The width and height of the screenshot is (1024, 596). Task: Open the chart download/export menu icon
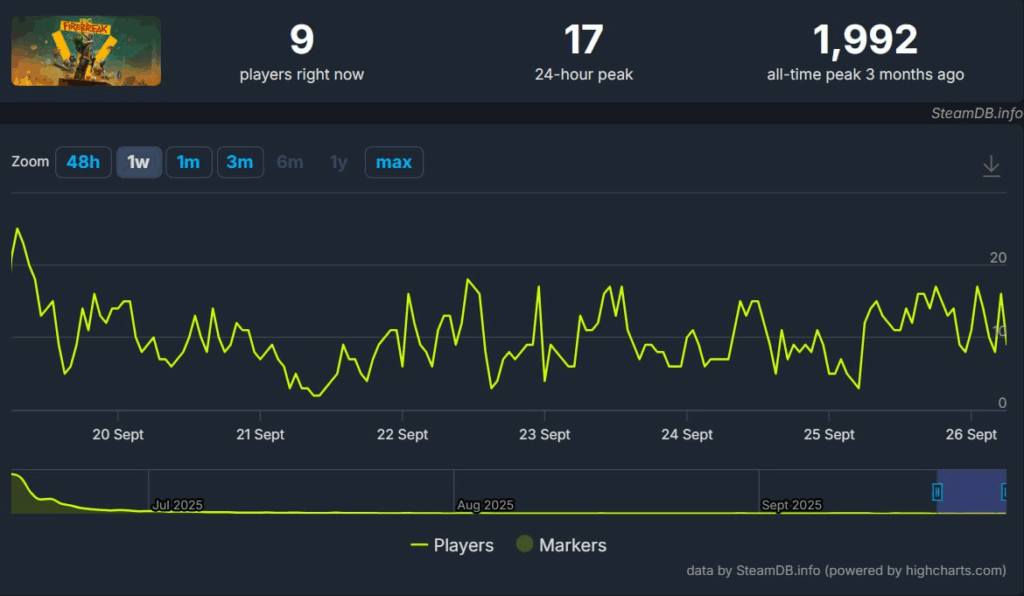coord(991,166)
